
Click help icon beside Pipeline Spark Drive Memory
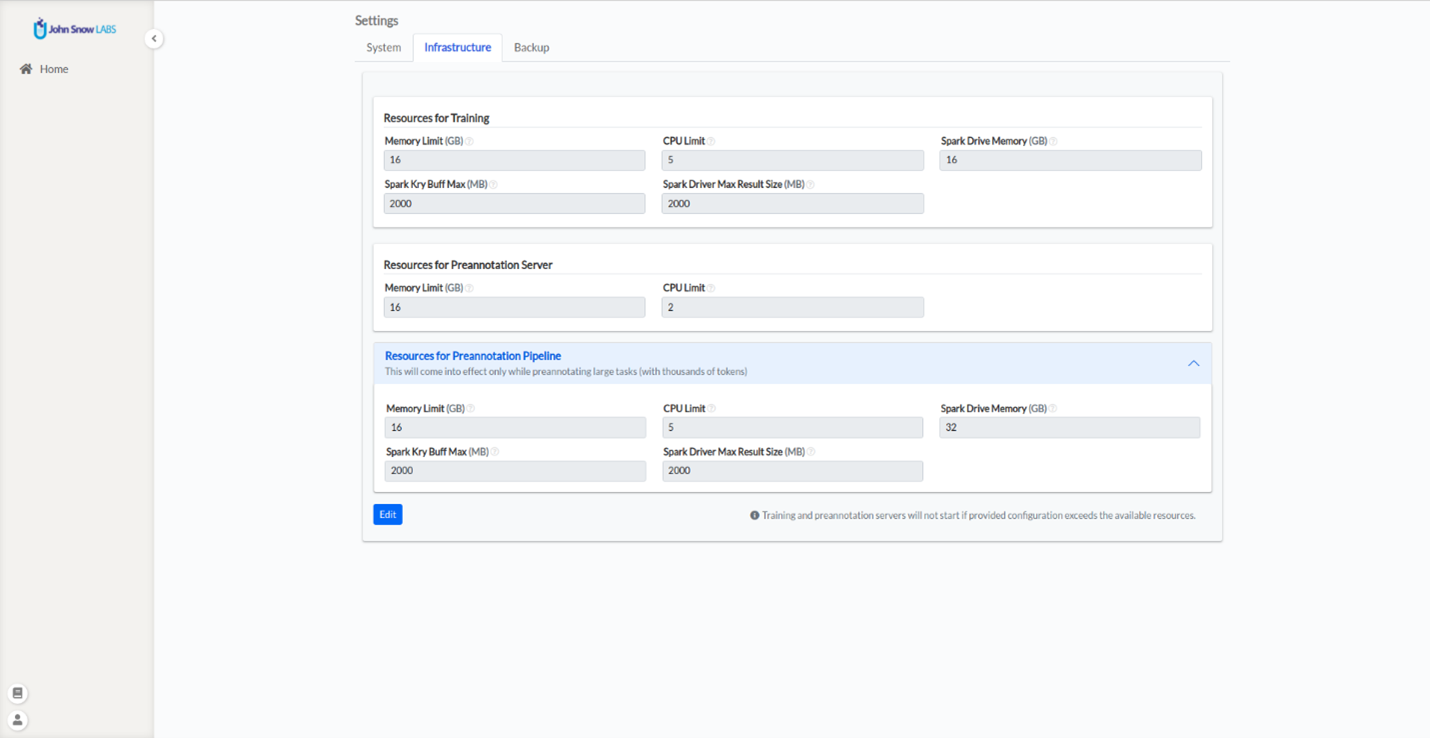pyautogui.click(x=1053, y=409)
